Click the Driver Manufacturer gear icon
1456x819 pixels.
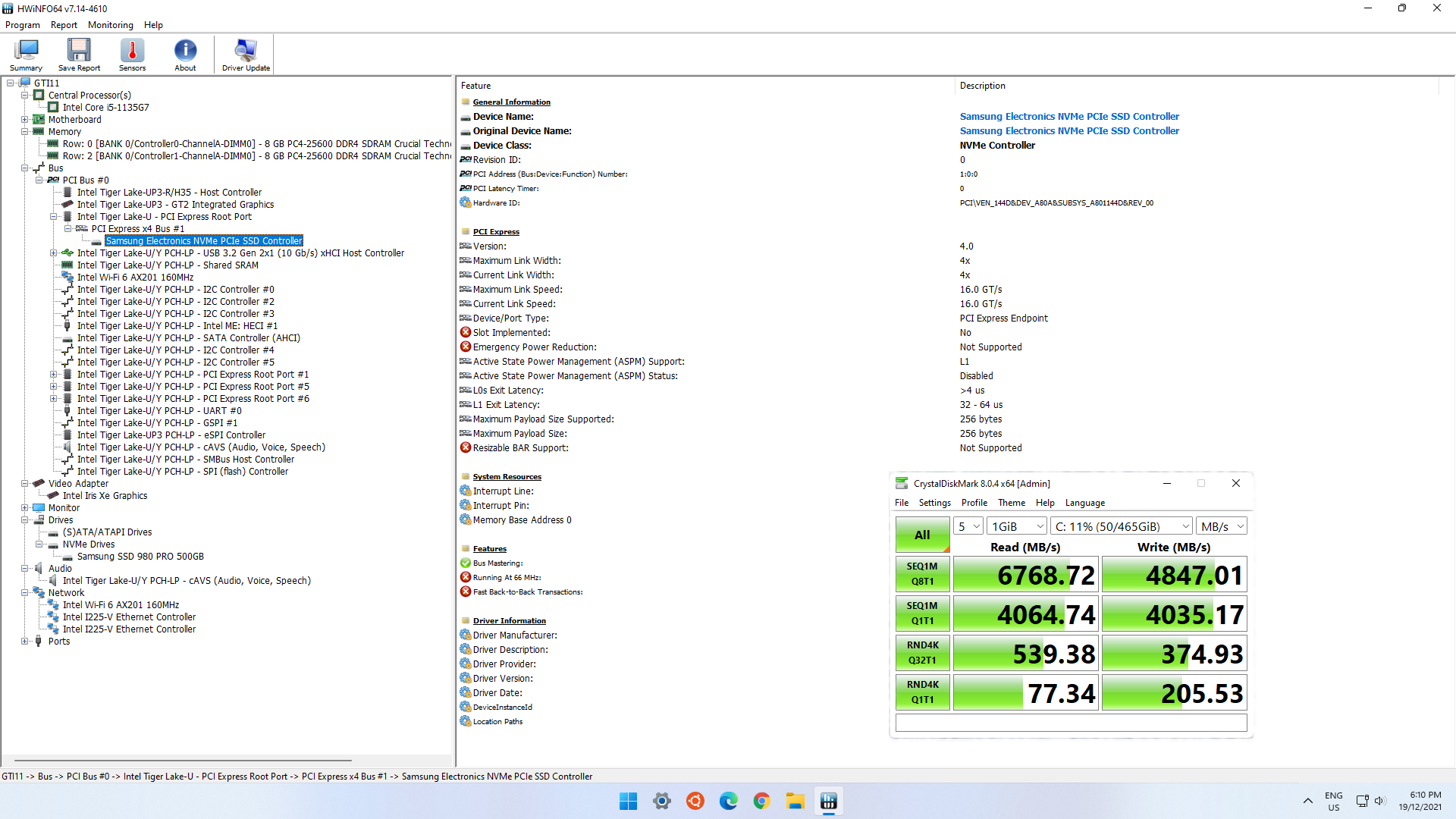[x=466, y=635]
